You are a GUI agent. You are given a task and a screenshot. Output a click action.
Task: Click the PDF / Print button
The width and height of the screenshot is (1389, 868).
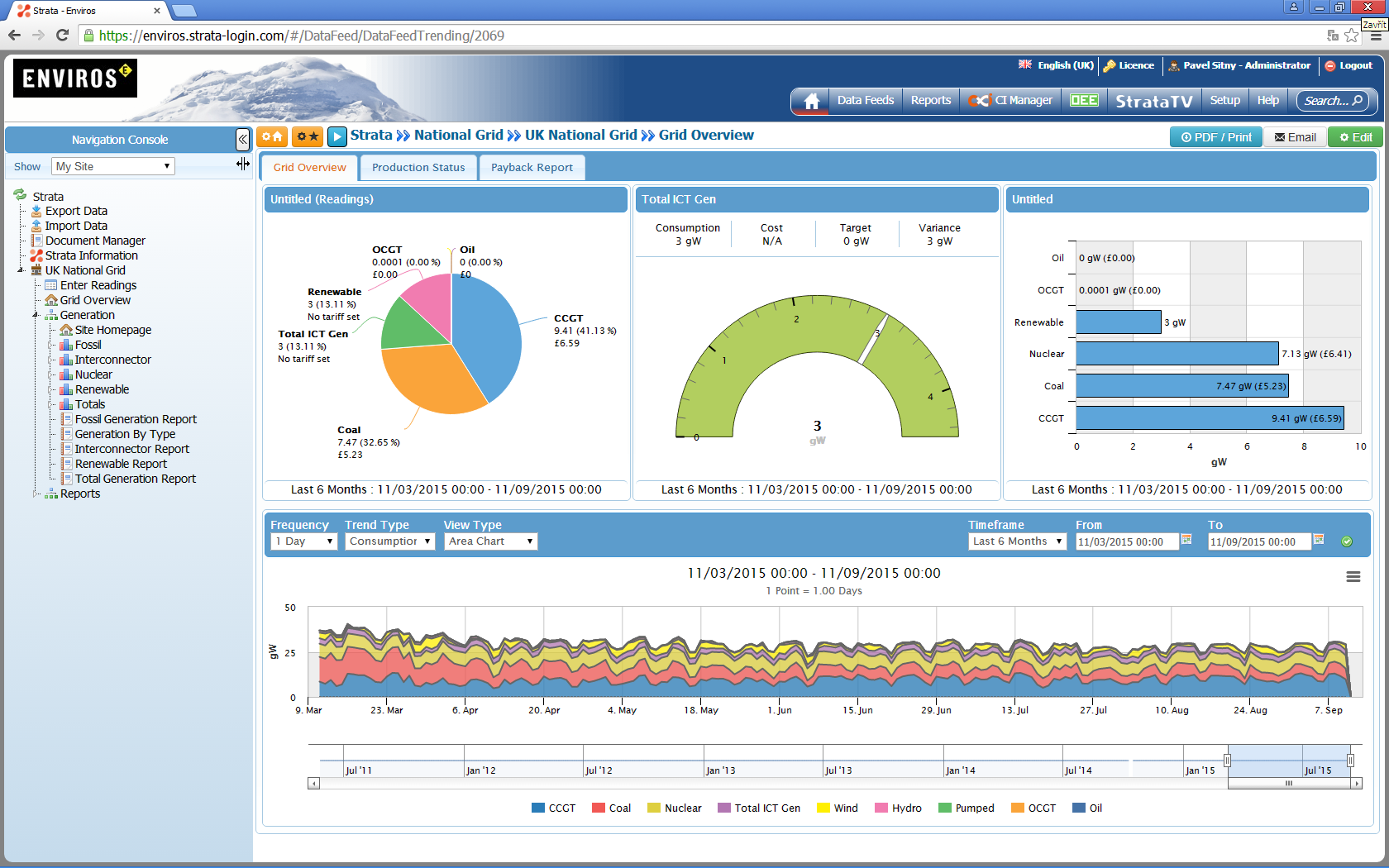(x=1215, y=137)
